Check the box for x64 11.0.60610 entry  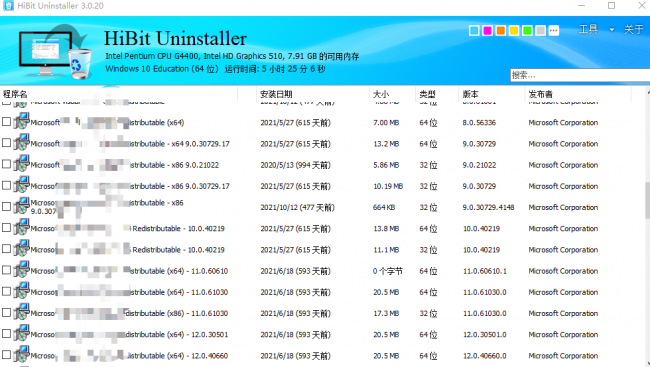point(6,270)
